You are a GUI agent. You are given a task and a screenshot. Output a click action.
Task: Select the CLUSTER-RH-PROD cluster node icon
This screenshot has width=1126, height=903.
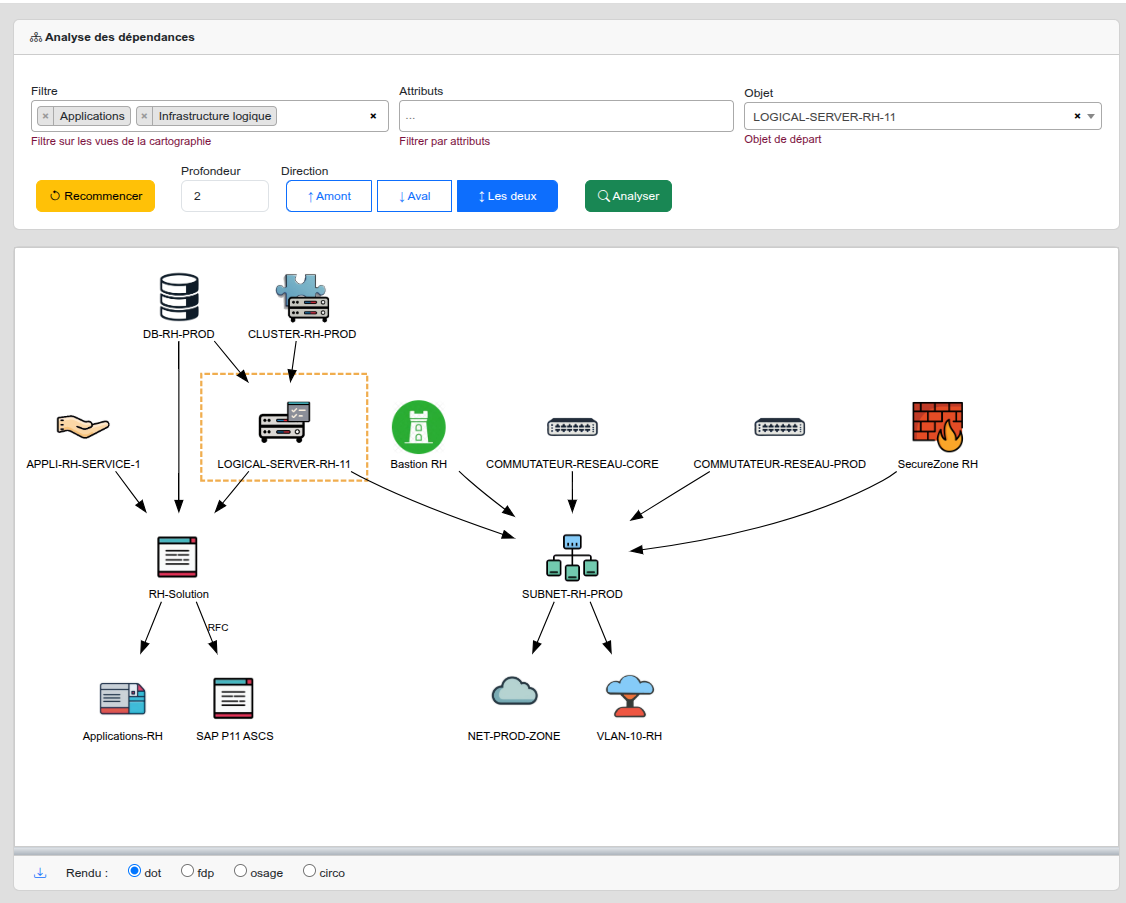pyautogui.click(x=302, y=297)
